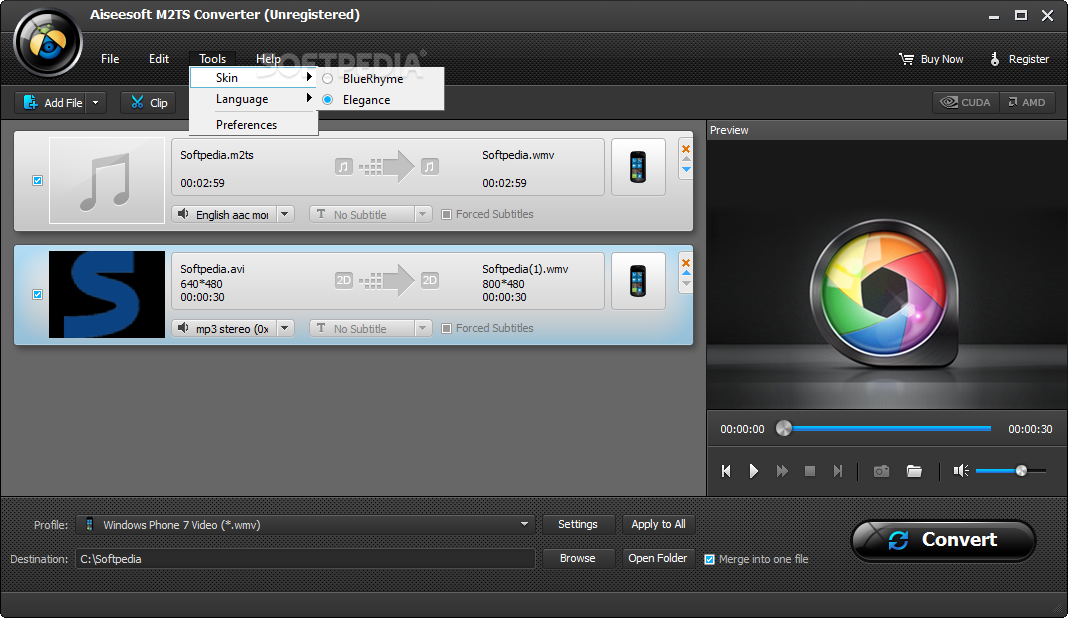Toggle CUDA acceleration button
The width and height of the screenshot is (1068, 618).
tap(966, 102)
